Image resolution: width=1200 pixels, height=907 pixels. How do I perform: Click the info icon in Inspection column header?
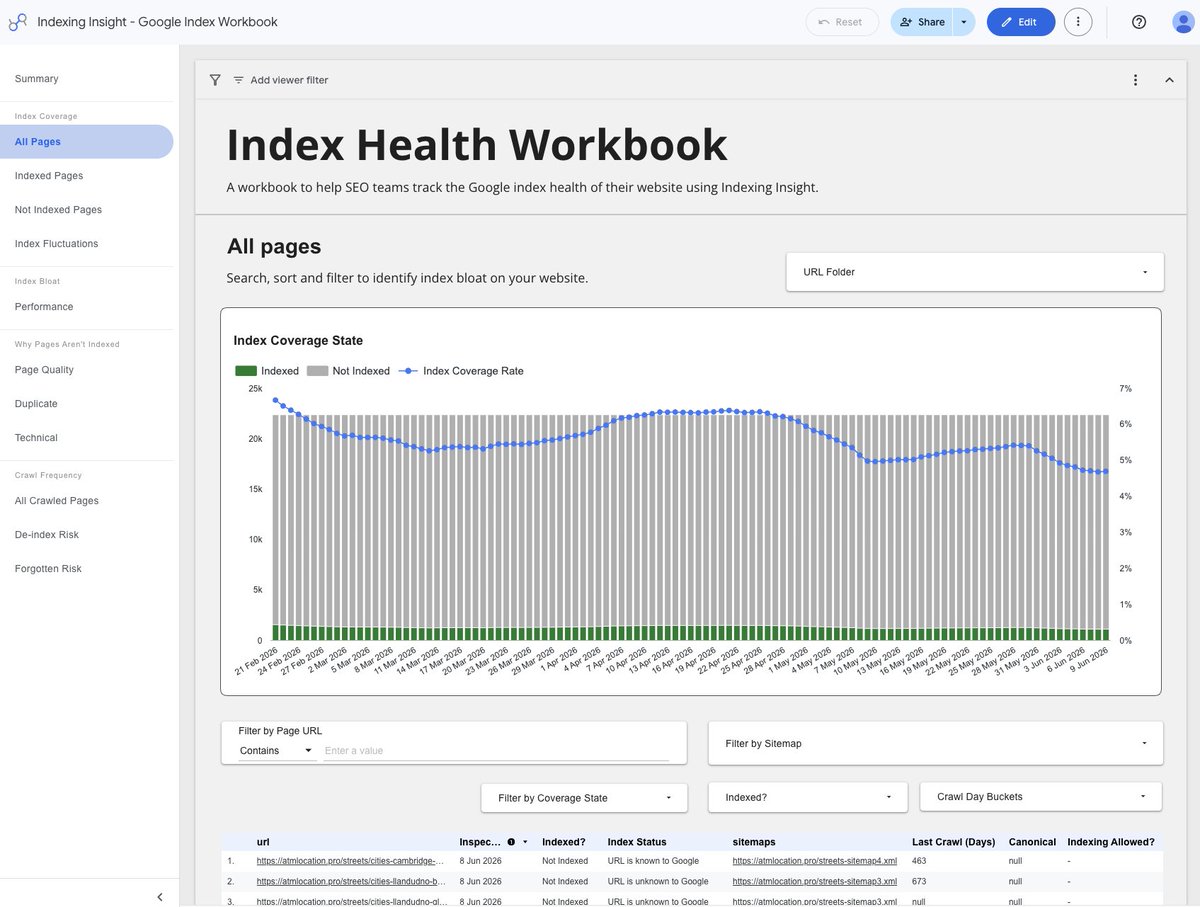point(511,842)
